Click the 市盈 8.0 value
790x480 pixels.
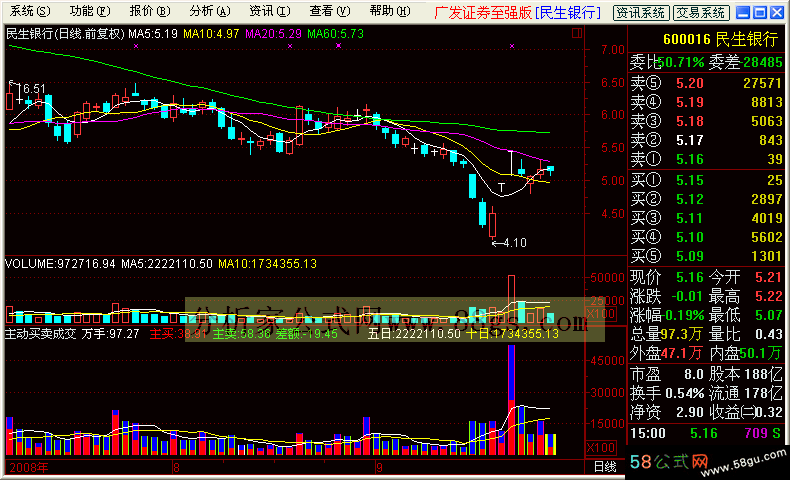pyautogui.click(x=693, y=374)
